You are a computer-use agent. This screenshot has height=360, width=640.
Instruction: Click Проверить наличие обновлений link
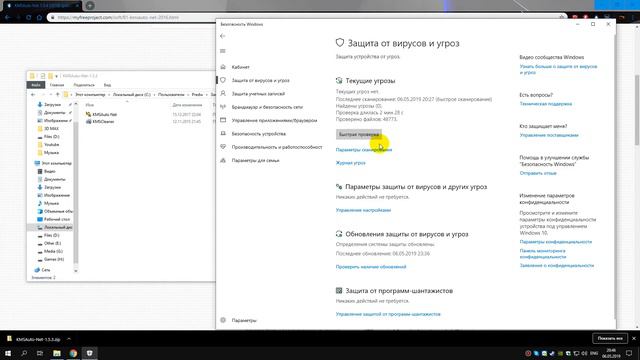point(371,267)
